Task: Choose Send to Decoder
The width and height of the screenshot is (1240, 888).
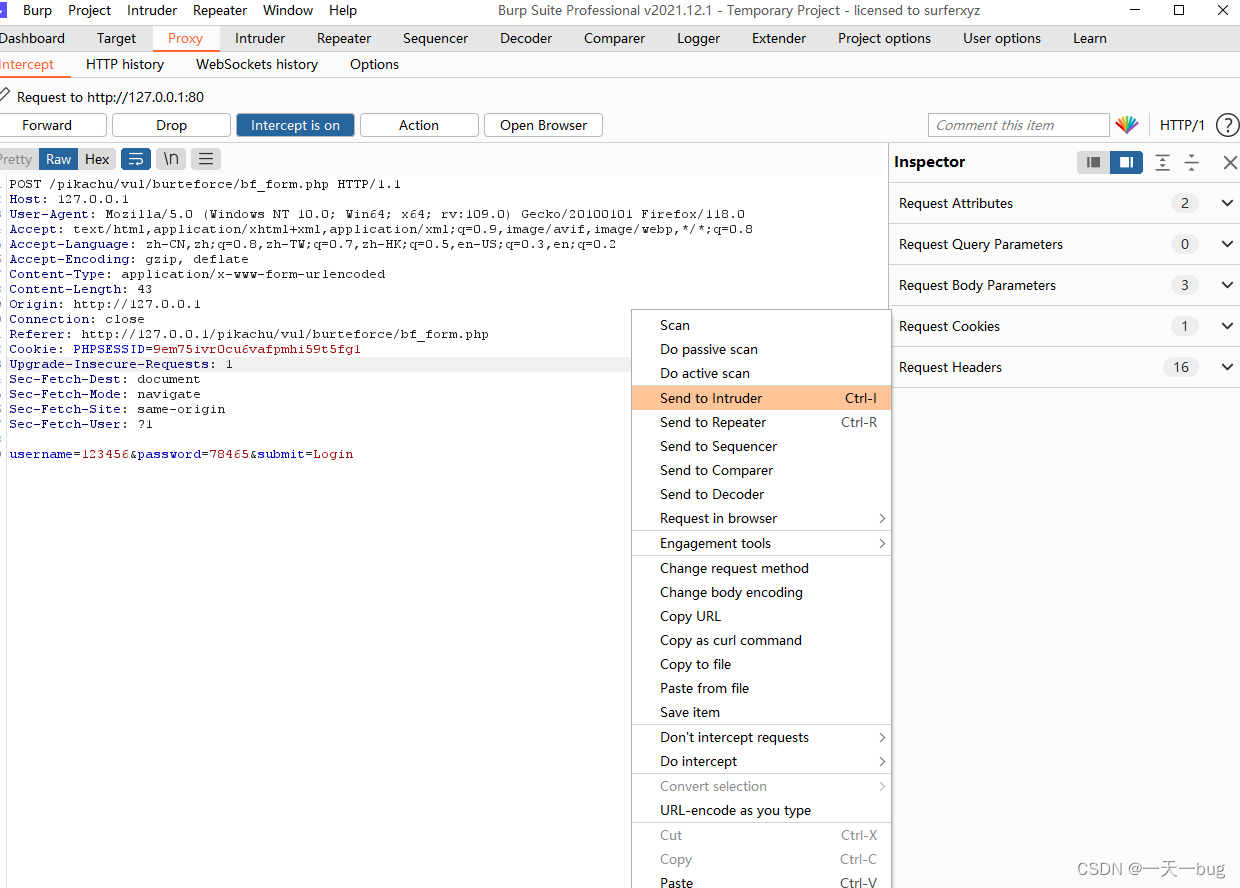Action: [x=761, y=494]
